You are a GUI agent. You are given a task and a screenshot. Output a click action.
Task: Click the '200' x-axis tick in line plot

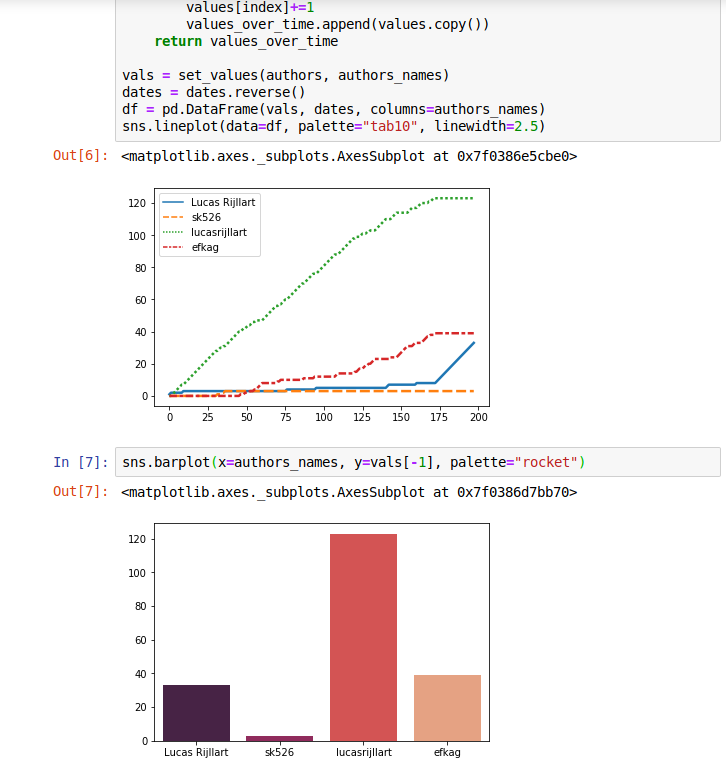[x=479, y=417]
